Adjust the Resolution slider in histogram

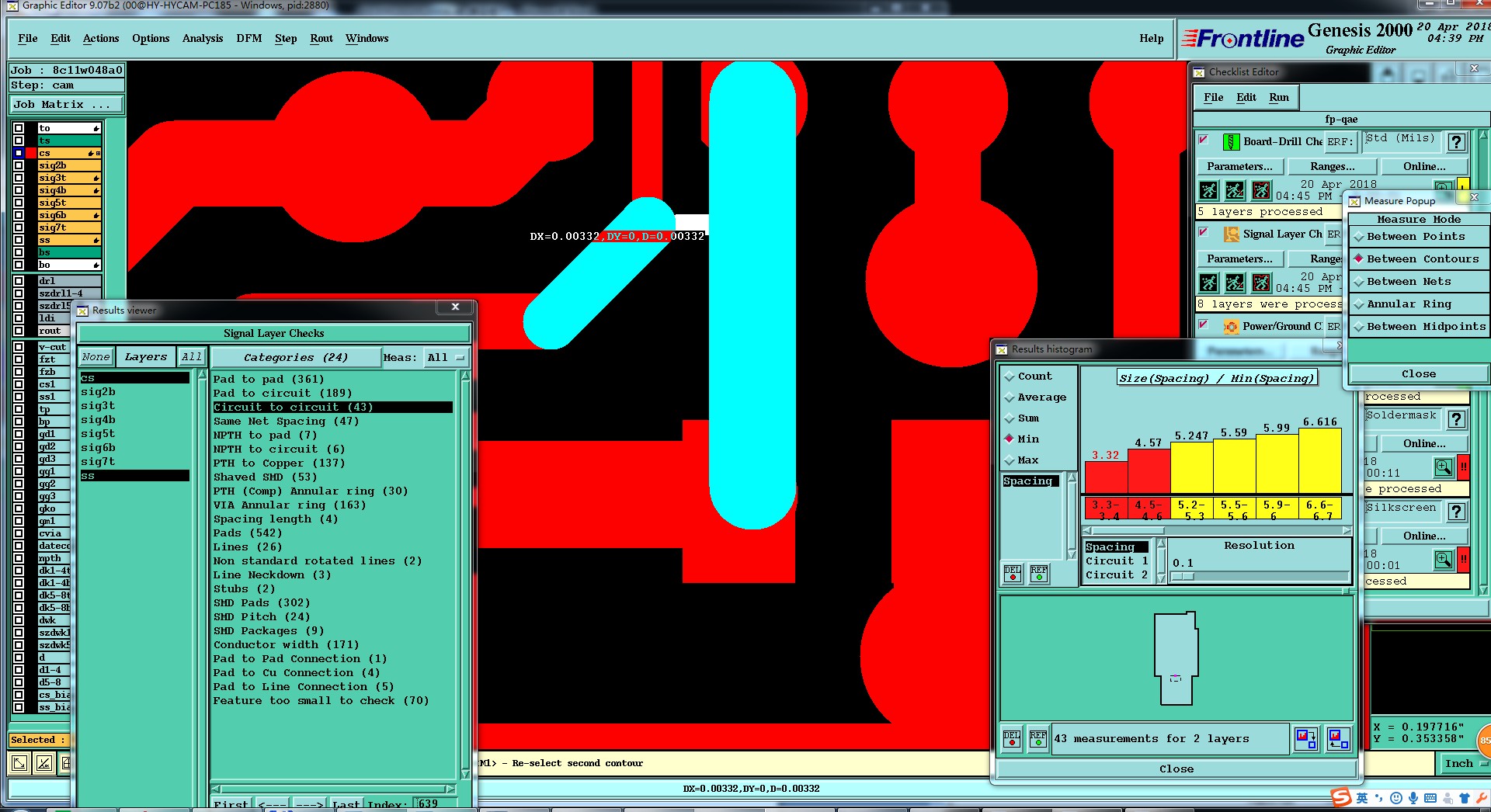point(1183,577)
